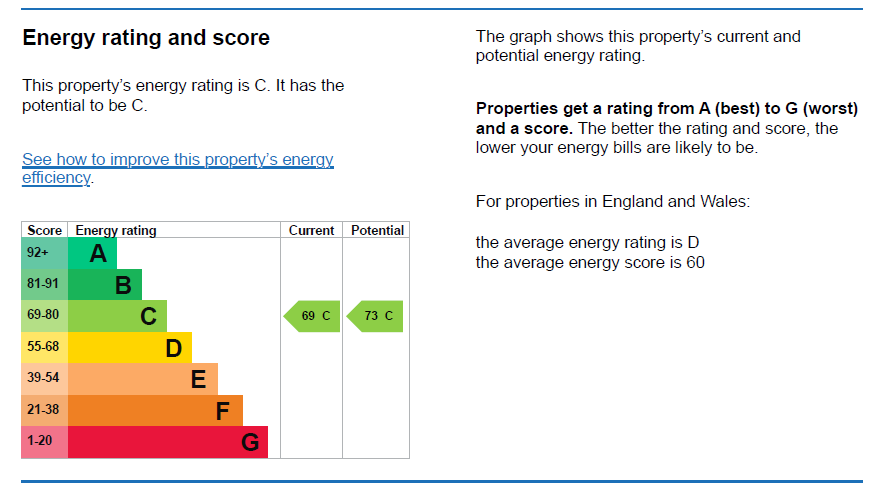Image resolution: width=881 pixels, height=501 pixels.
Task: Click the 1-20 score range cell
Action: [44, 441]
